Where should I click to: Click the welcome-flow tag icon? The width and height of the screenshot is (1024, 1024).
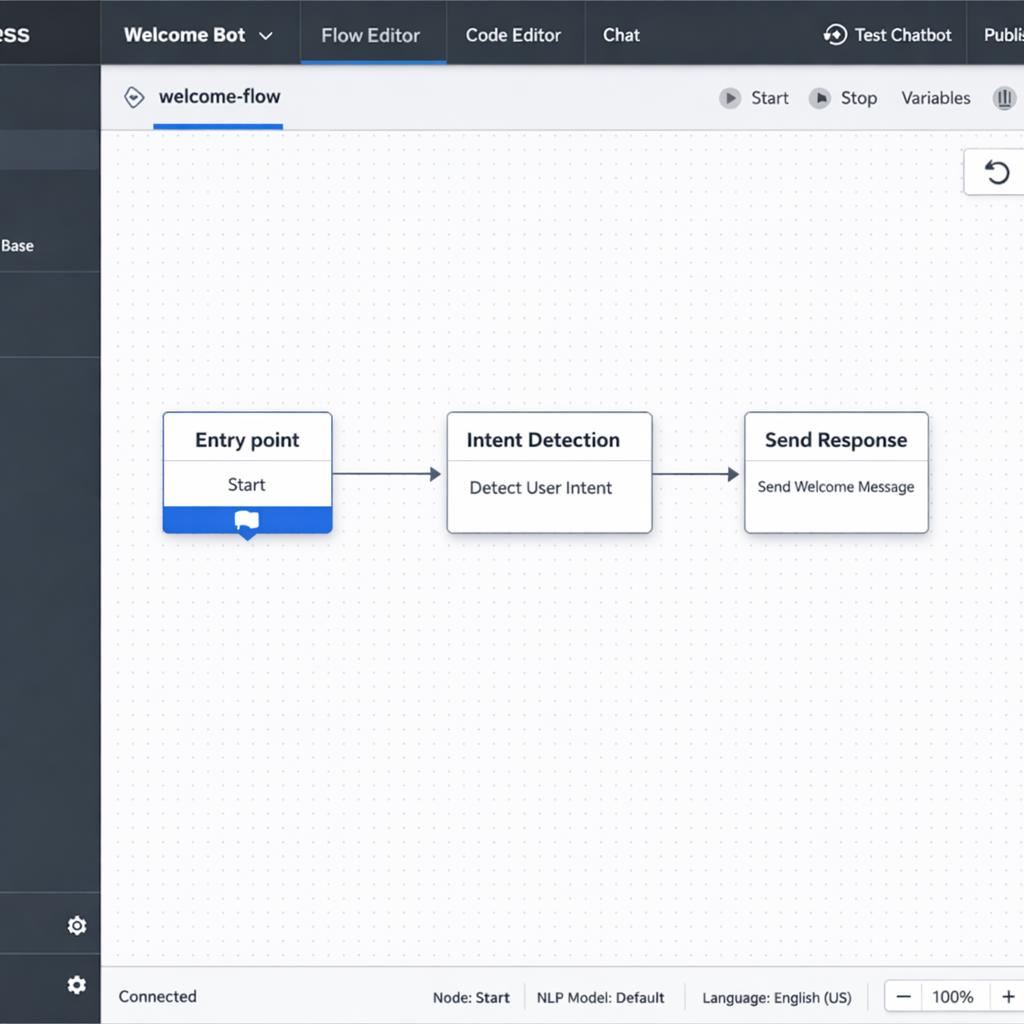click(x=133, y=97)
